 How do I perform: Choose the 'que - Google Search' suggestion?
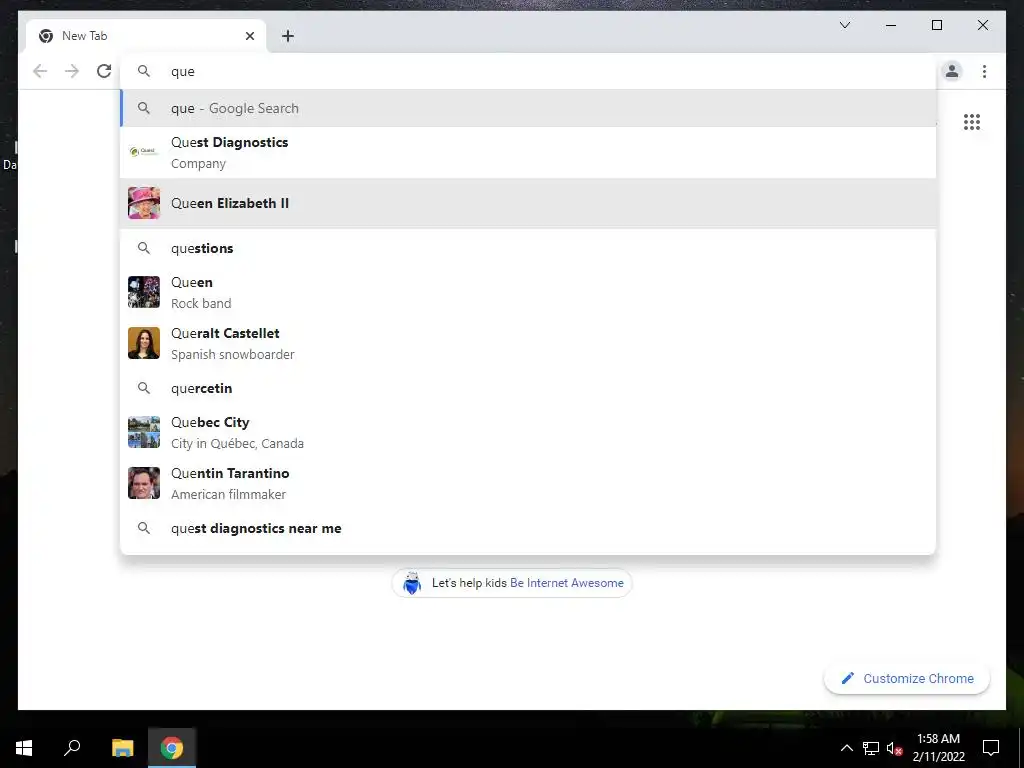(528, 108)
